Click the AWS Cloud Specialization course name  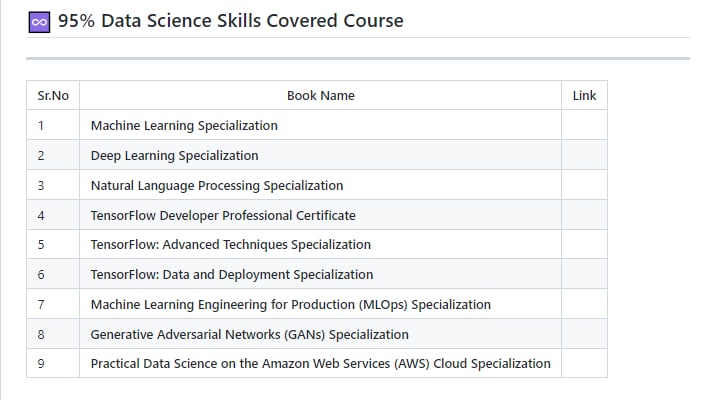tap(320, 363)
